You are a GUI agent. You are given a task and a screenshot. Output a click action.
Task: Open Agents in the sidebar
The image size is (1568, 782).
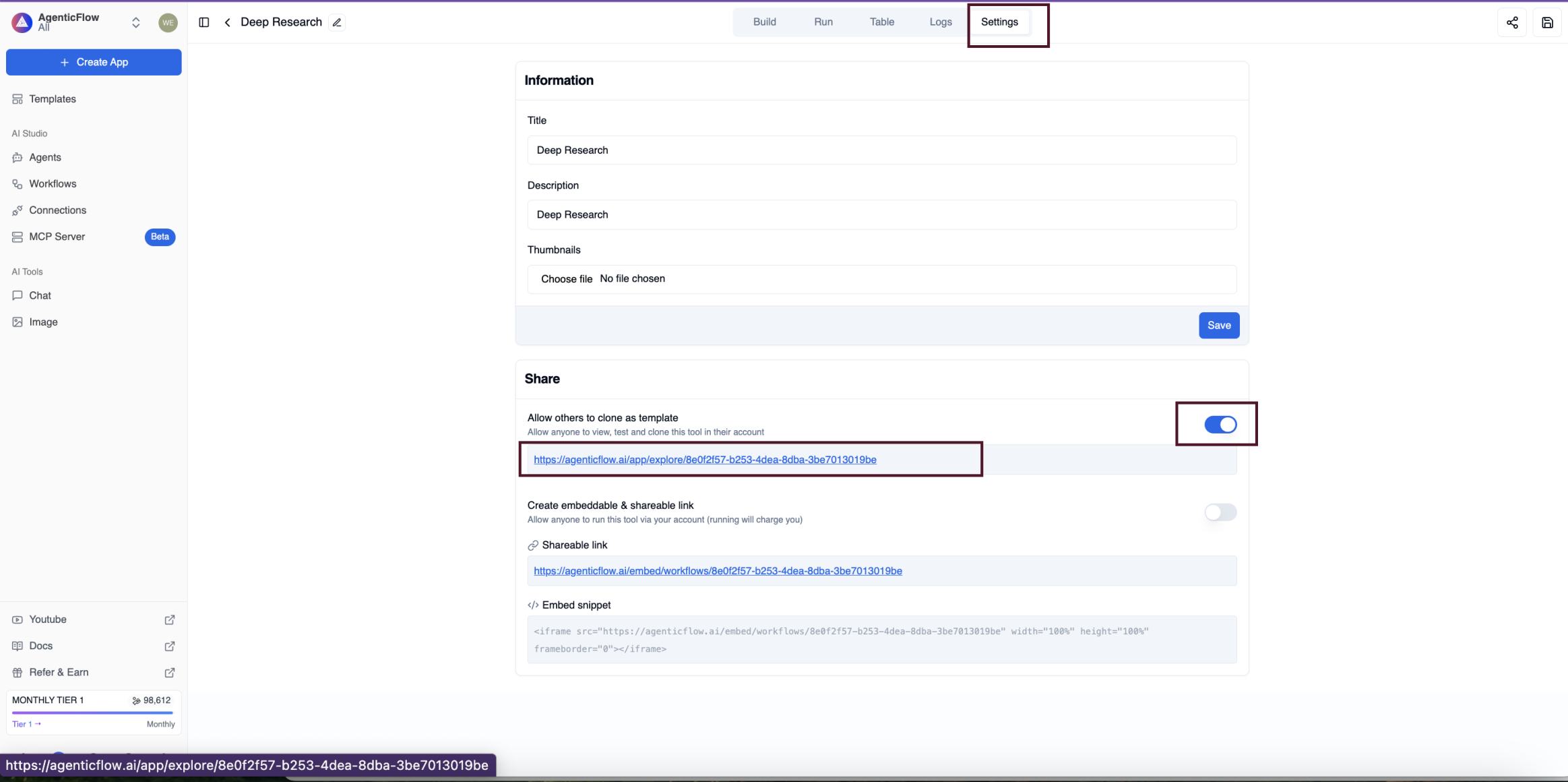94,157
